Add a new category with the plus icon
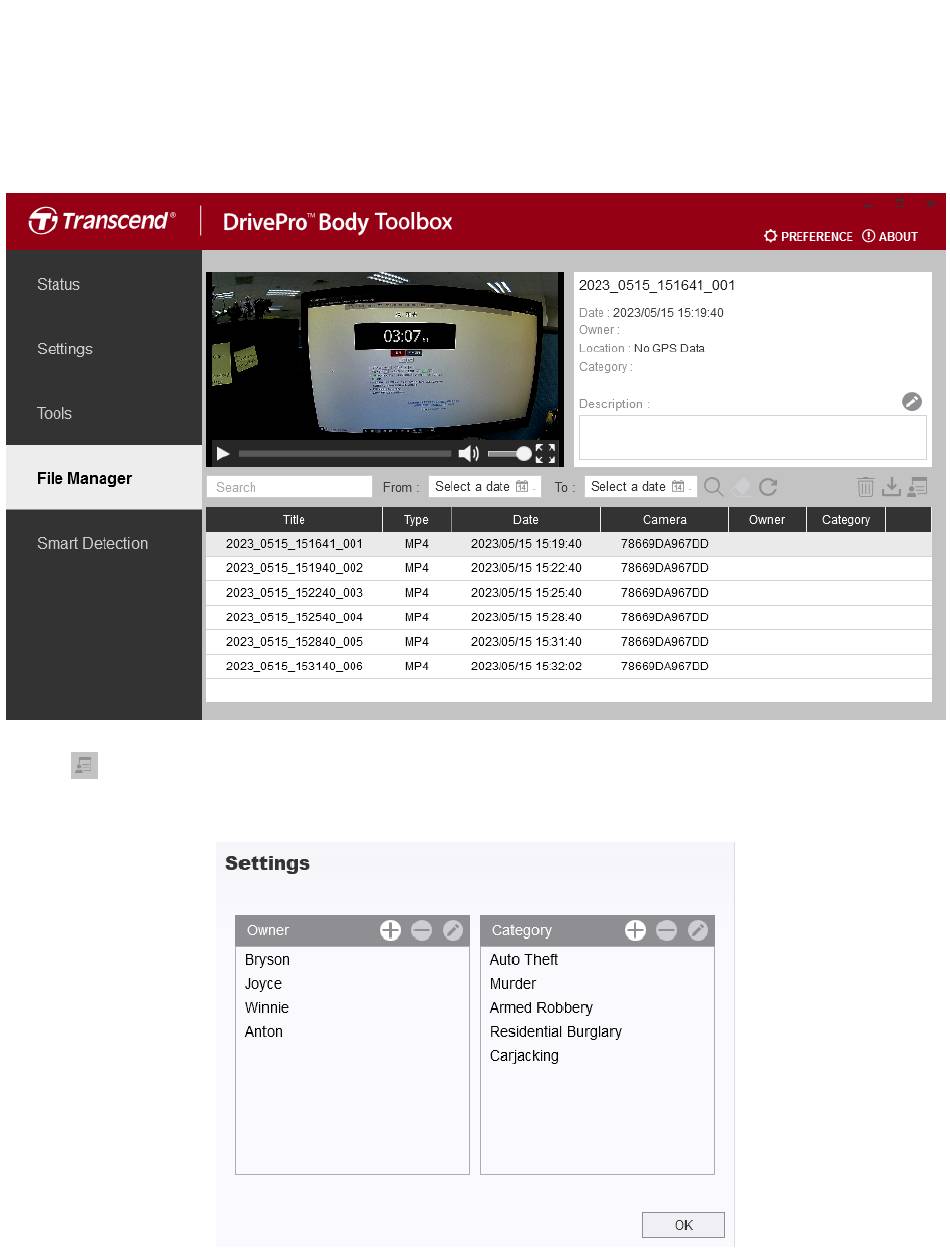The image size is (950, 1260). pos(635,931)
